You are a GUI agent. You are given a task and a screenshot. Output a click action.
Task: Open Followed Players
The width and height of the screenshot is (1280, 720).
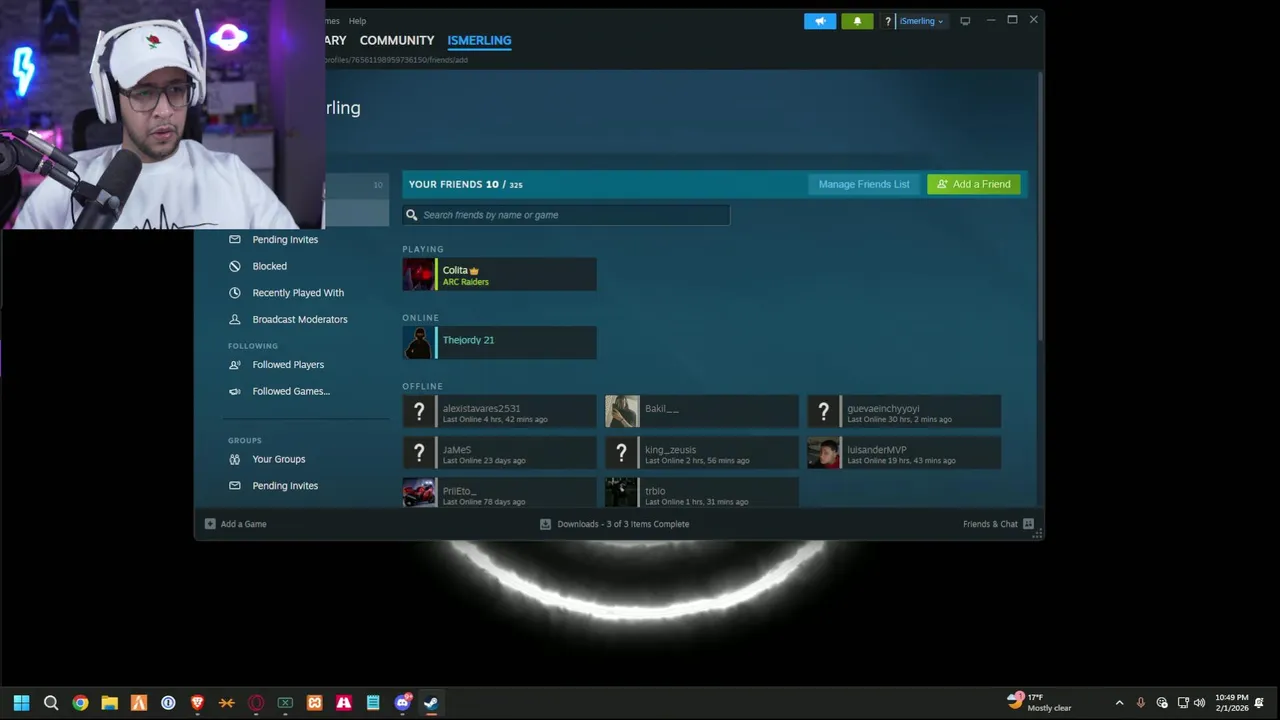tap(288, 365)
